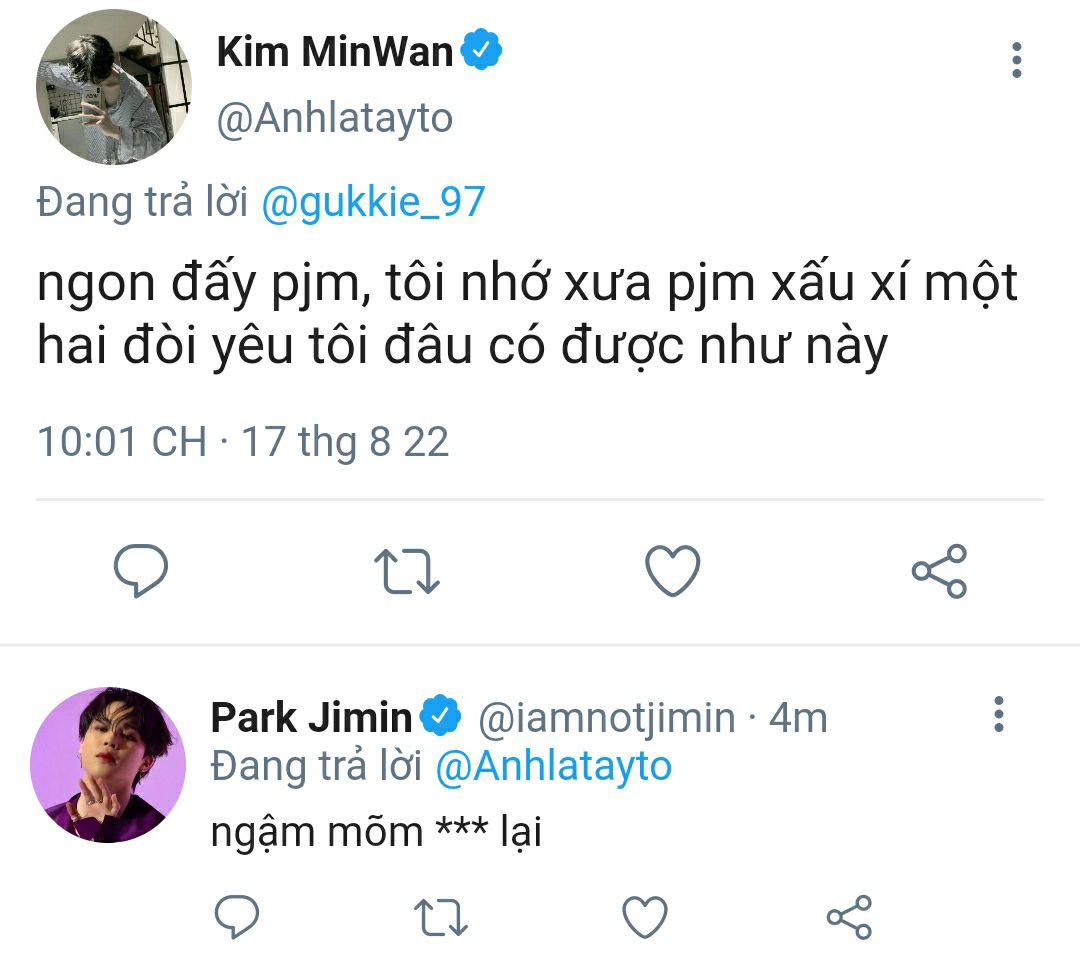Tap the gray @Anhlatayto handle under Kim MinWan
The height and width of the screenshot is (953, 1080).
point(335,119)
